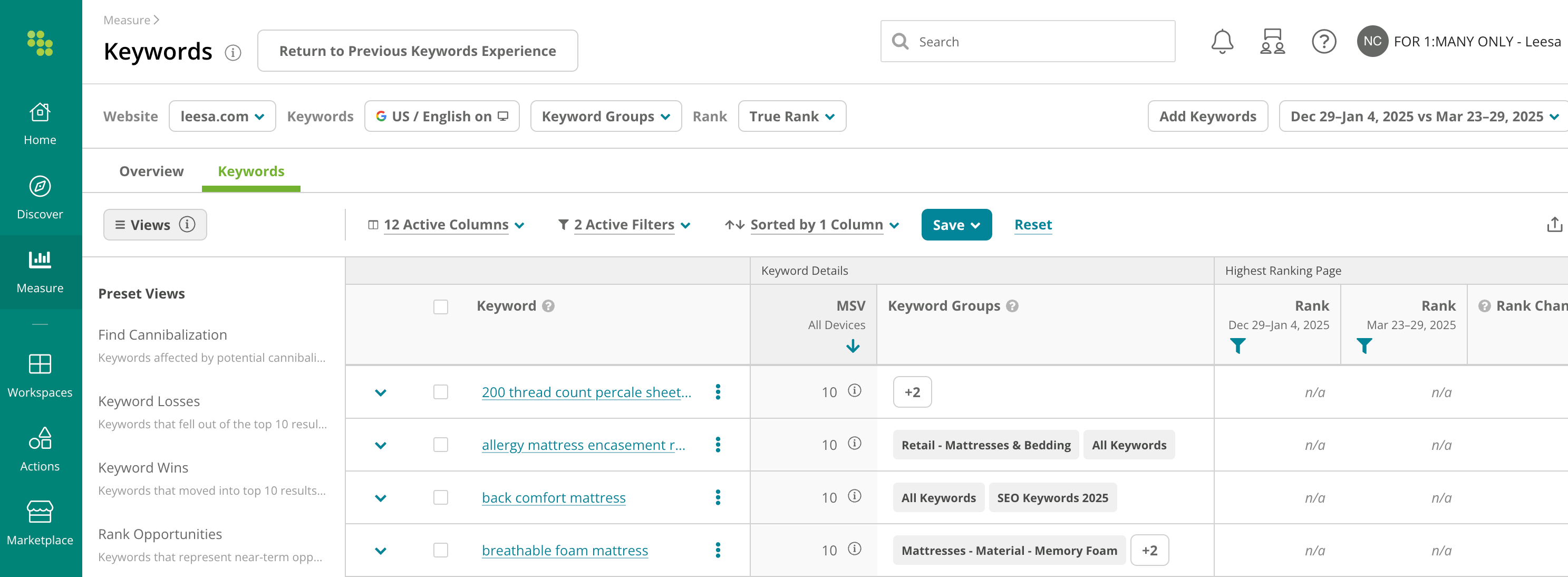Click the Add Keywords button
Viewport: 1568px width, 577px height.
tap(1208, 116)
